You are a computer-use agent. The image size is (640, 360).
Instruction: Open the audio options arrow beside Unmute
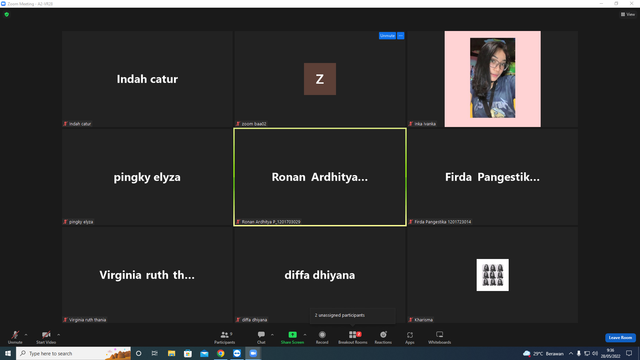pyautogui.click(x=26, y=335)
